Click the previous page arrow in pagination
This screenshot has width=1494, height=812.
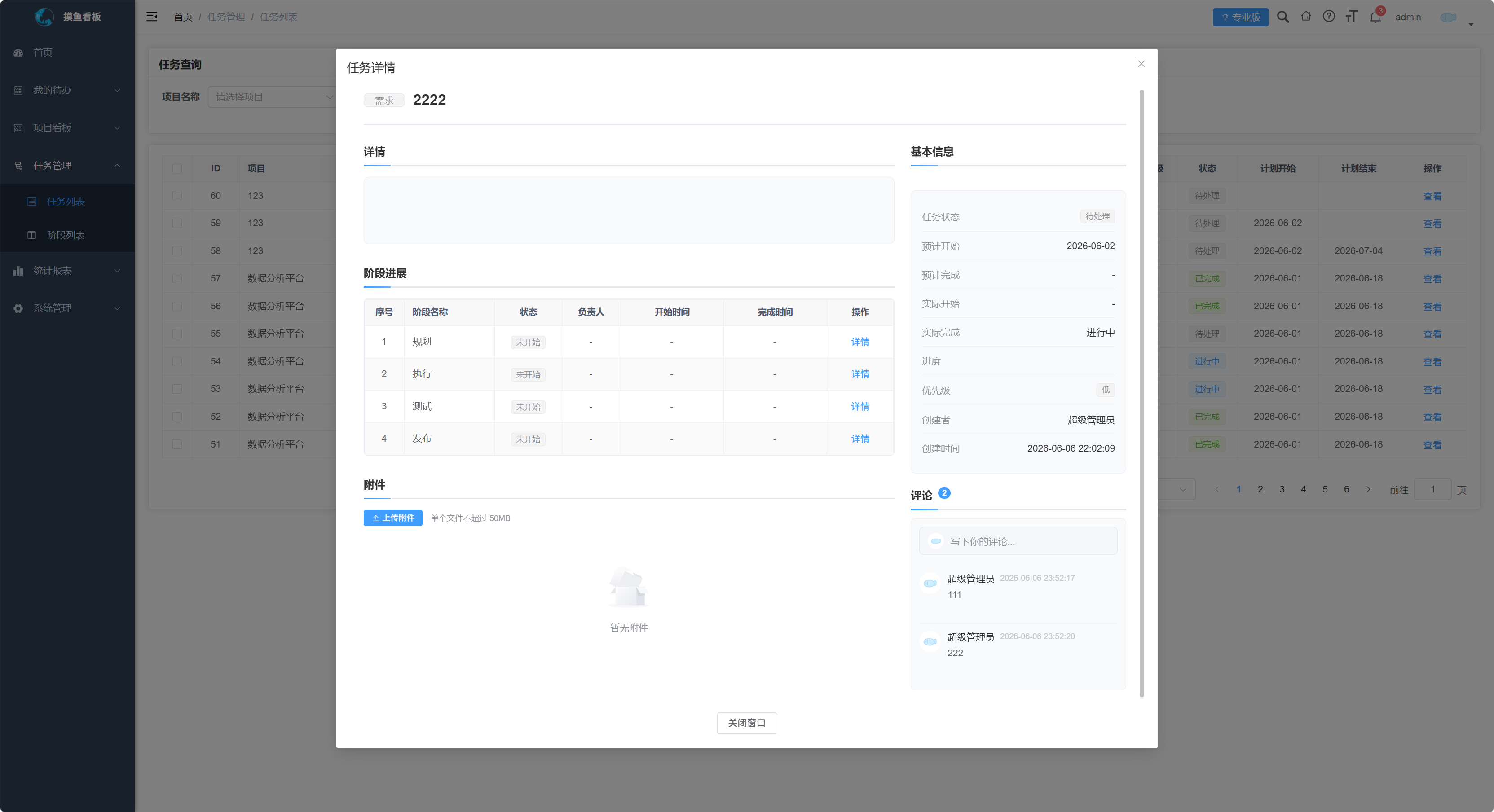[x=1217, y=489]
